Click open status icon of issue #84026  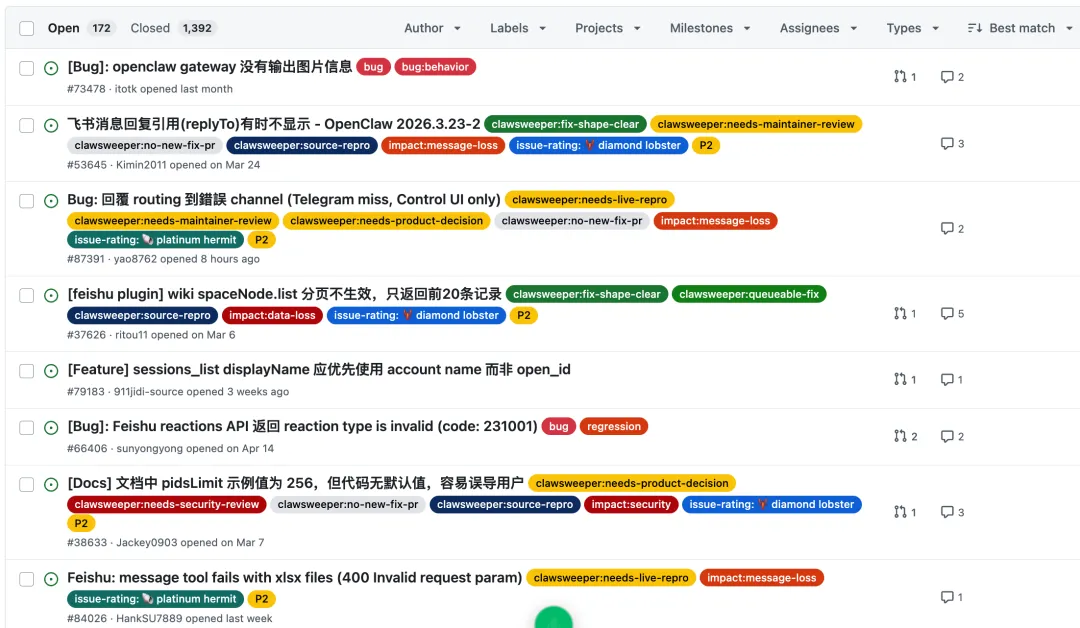51,579
